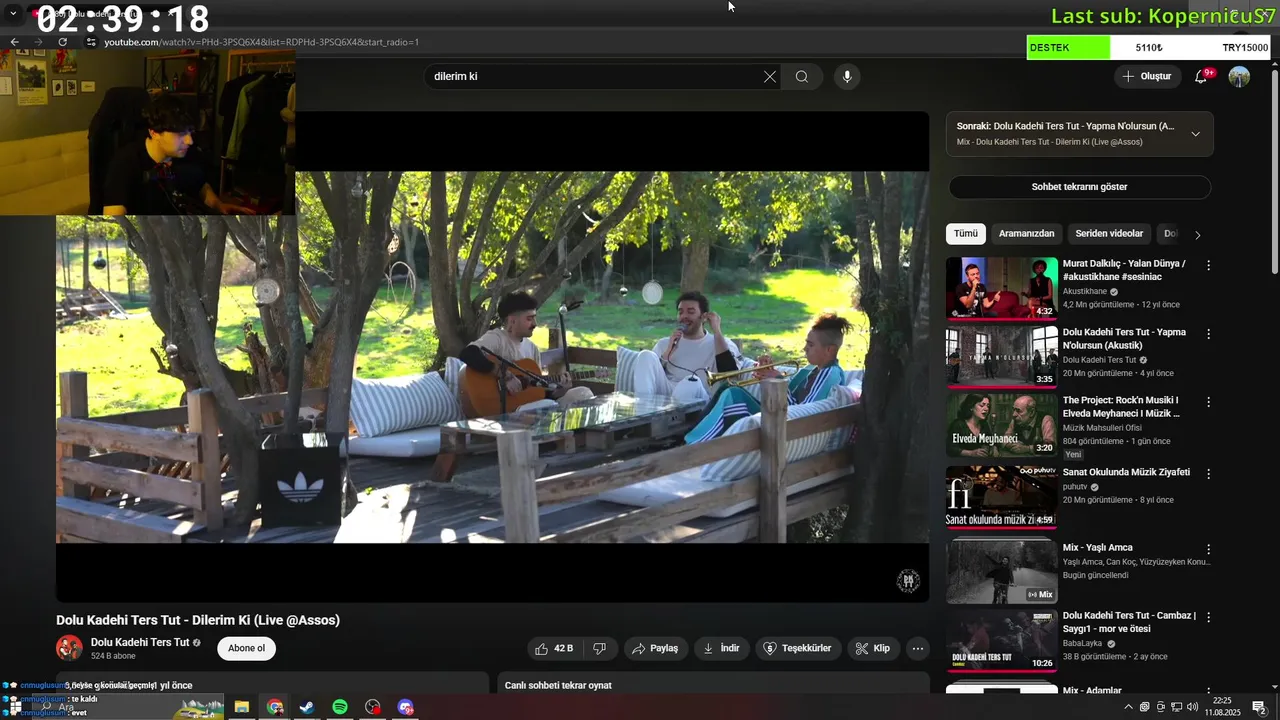The height and width of the screenshot is (720, 1280).
Task: Download the video with İndir
Action: (721, 648)
